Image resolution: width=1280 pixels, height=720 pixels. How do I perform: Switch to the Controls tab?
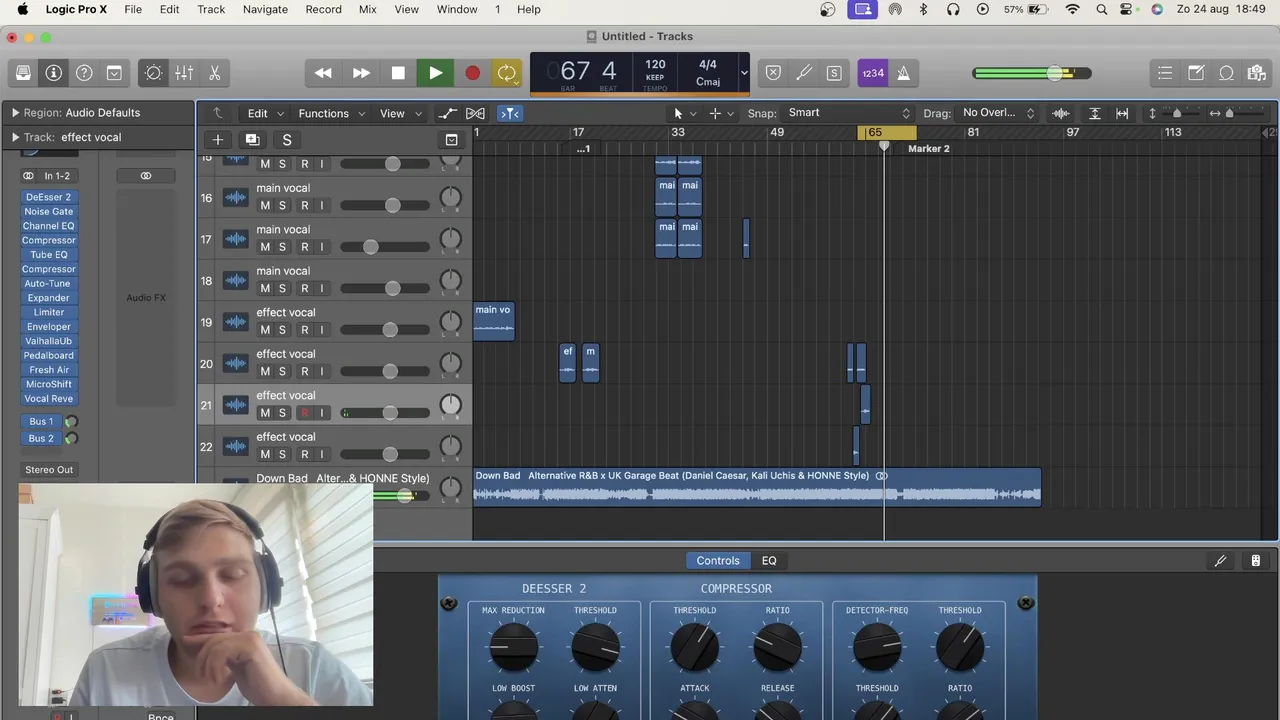coord(718,561)
